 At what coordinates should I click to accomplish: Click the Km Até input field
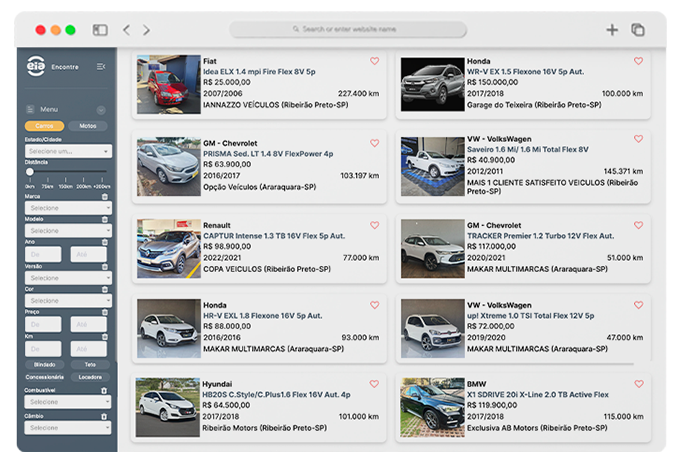(x=88, y=349)
